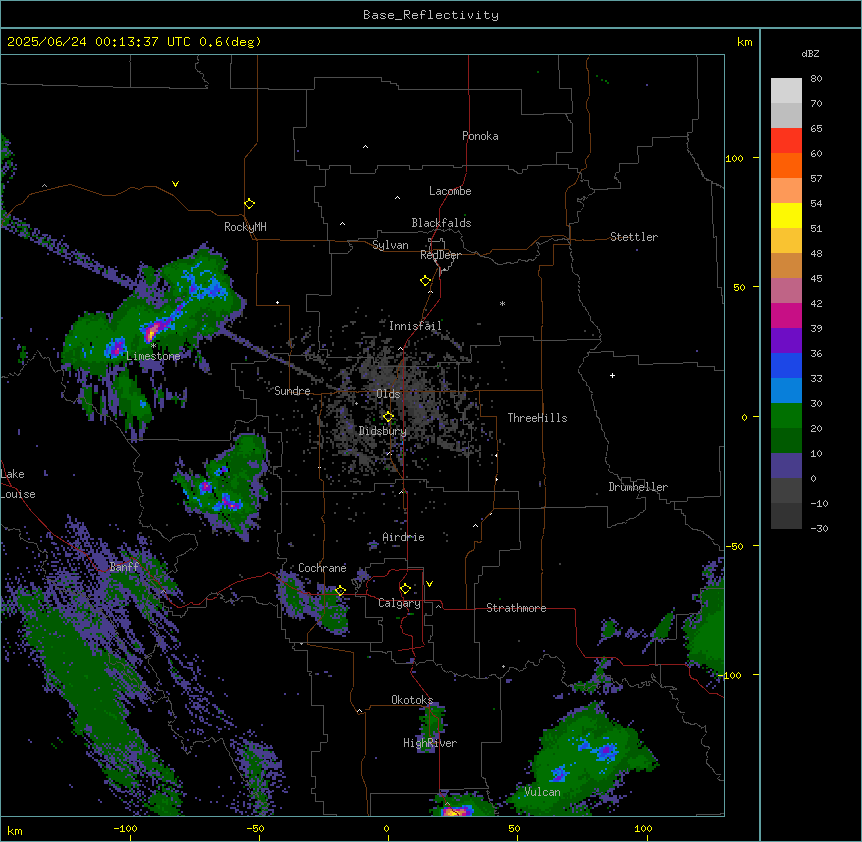
Task: Pick the purple 36-39 dBZ legend swatch
Action: click(786, 341)
